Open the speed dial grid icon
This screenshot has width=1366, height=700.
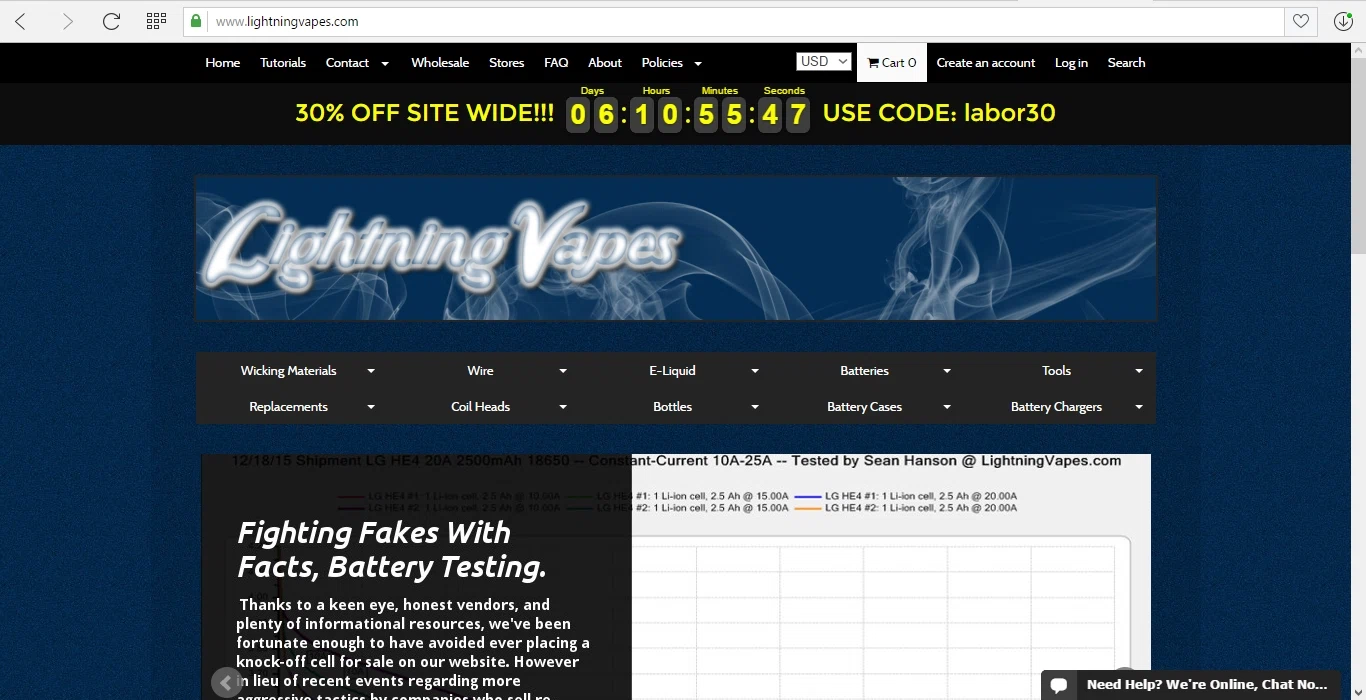156,21
